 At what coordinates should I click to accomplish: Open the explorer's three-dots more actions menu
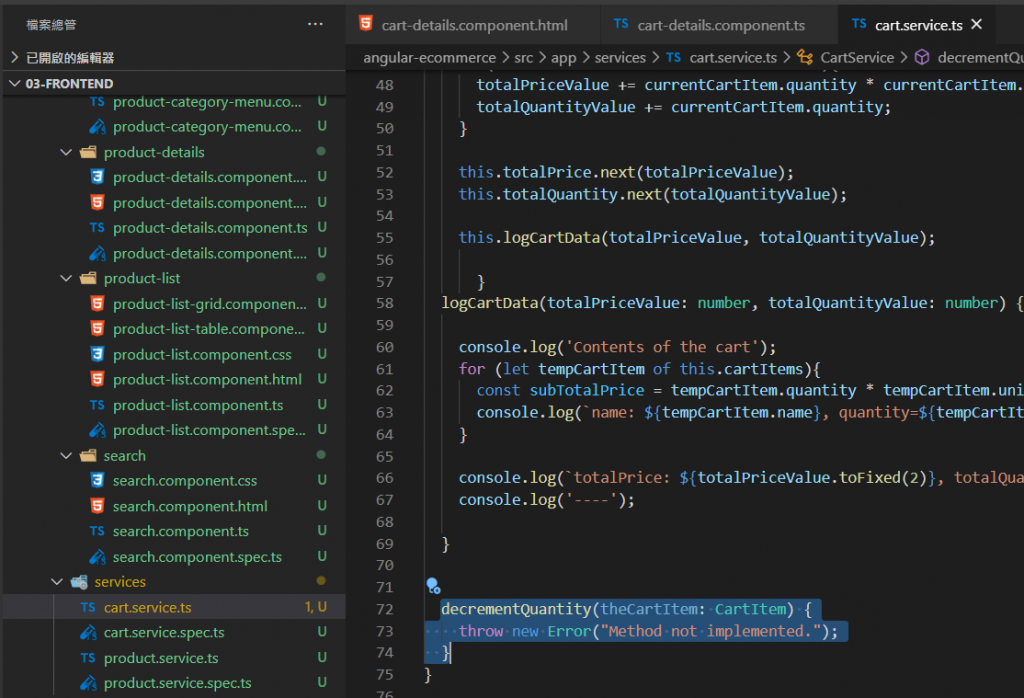(315, 24)
